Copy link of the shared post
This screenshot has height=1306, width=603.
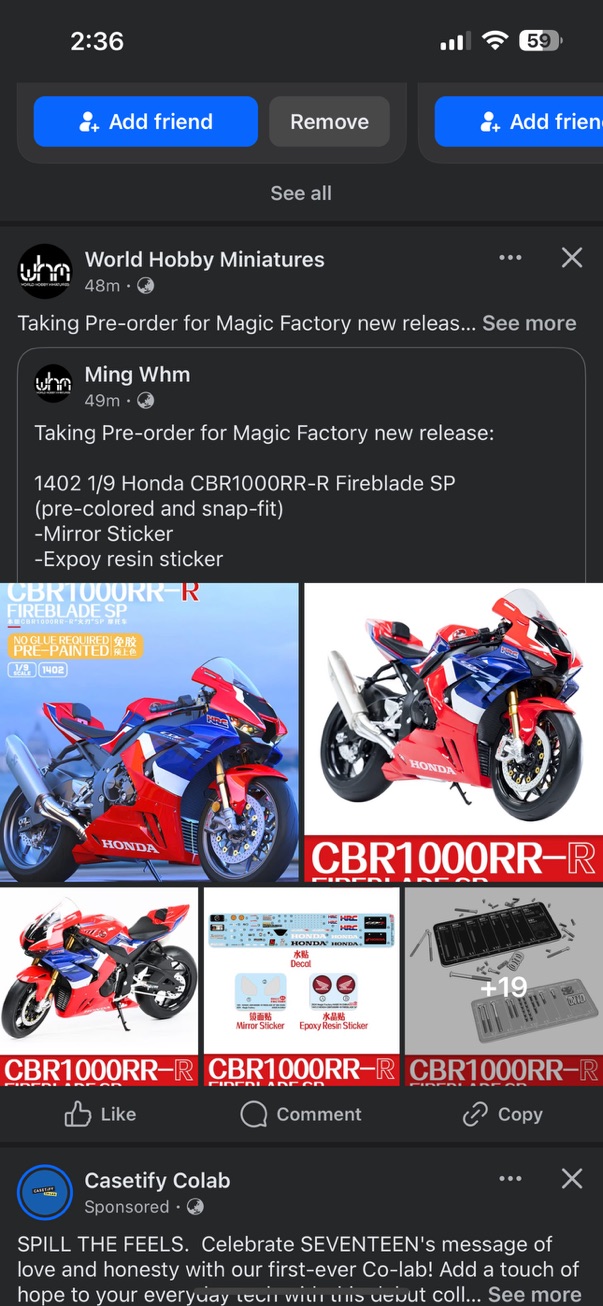coord(502,1114)
